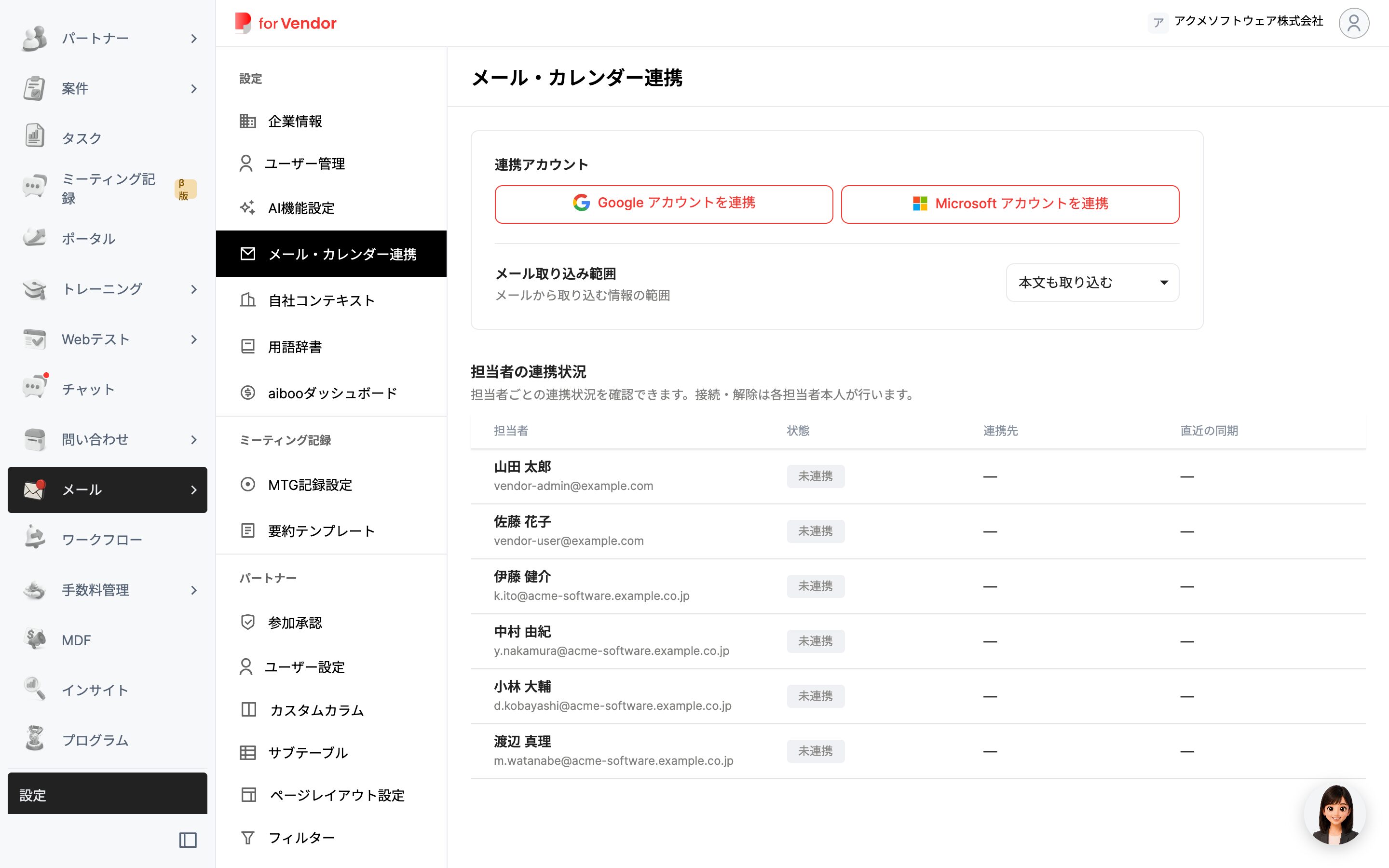Click Microsoft アカウントを連携 button
The height and width of the screenshot is (868, 1389).
coord(1009,204)
